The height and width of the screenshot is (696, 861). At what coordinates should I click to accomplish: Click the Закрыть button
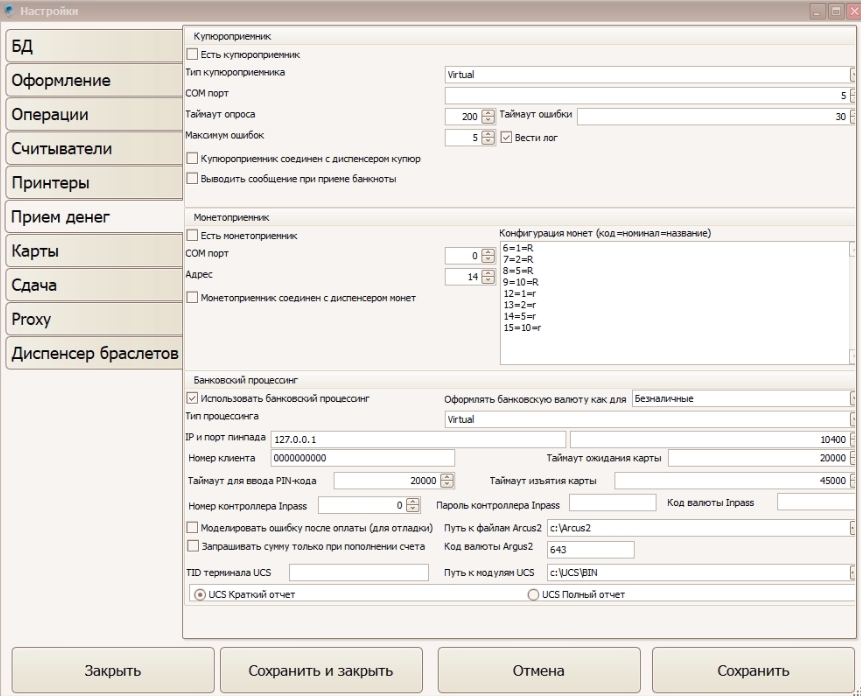click(x=113, y=670)
